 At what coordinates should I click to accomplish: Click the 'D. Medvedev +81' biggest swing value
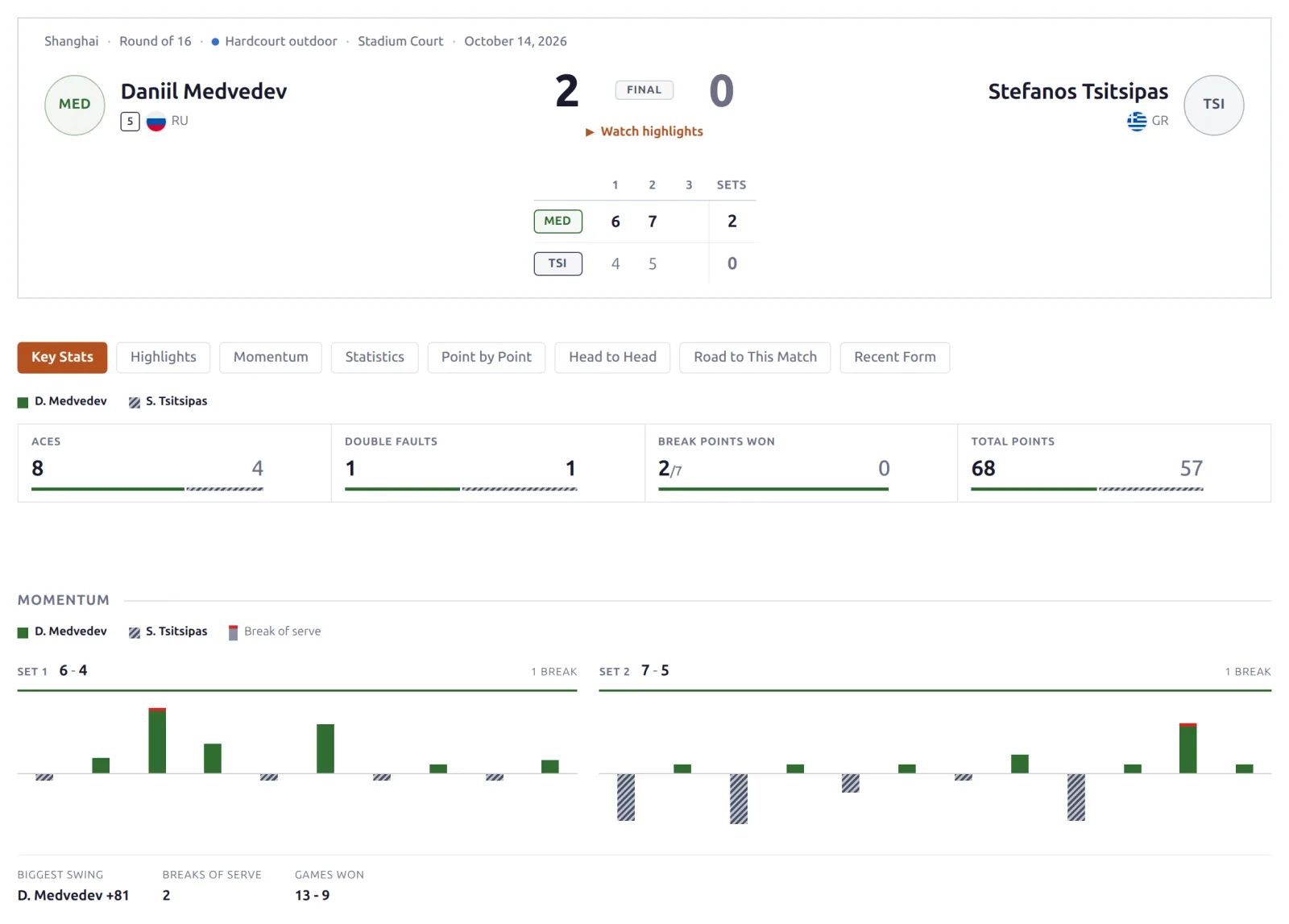coord(73,895)
